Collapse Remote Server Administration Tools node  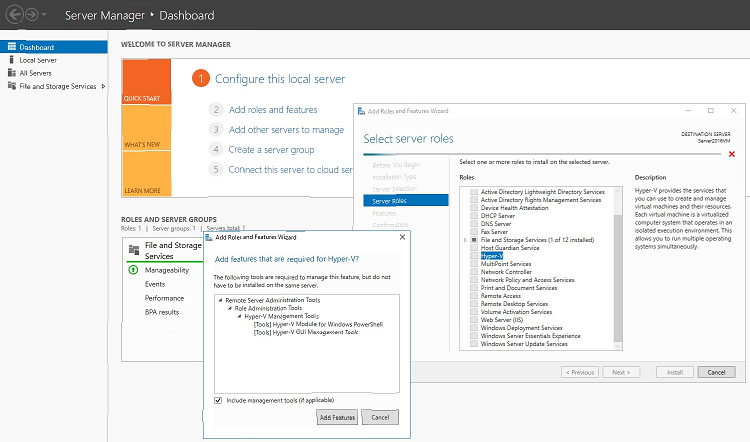(x=221, y=300)
